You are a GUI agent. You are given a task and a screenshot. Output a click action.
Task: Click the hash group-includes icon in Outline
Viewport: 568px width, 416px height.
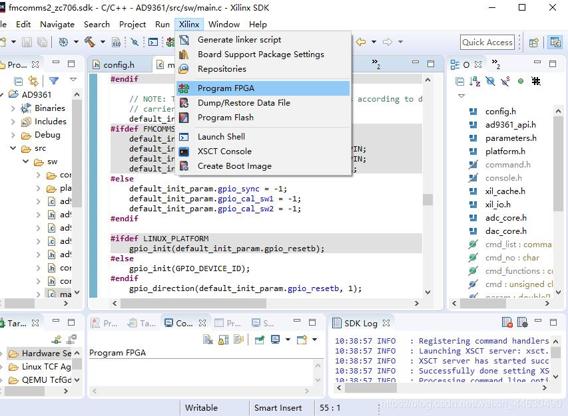click(536, 81)
